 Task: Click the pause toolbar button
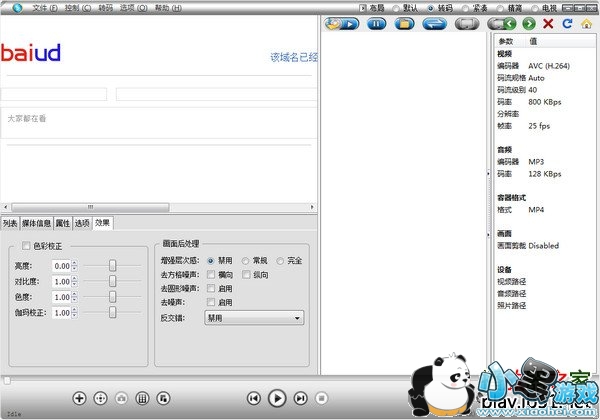377,24
